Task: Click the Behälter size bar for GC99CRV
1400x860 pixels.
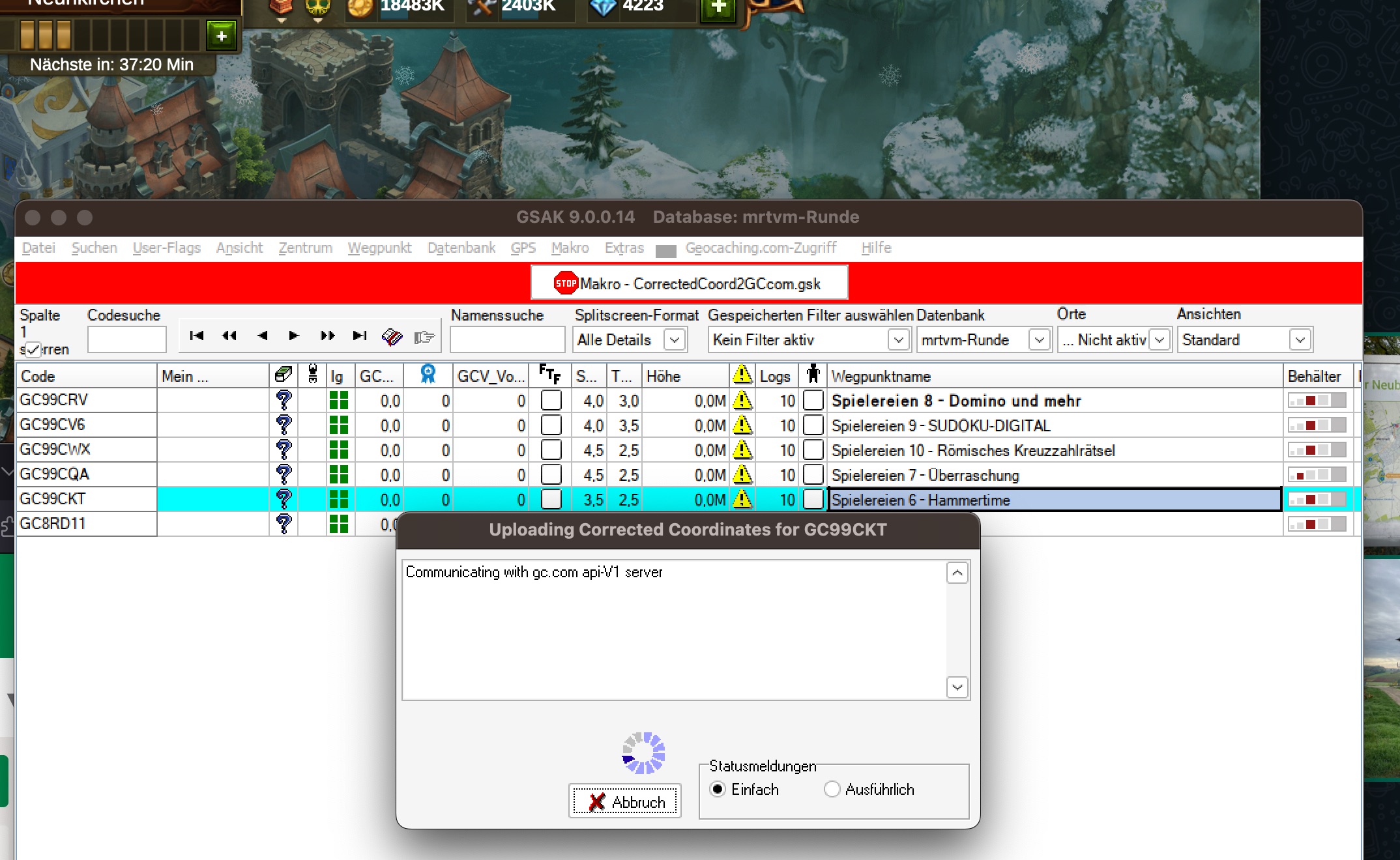Action: pos(1317,401)
